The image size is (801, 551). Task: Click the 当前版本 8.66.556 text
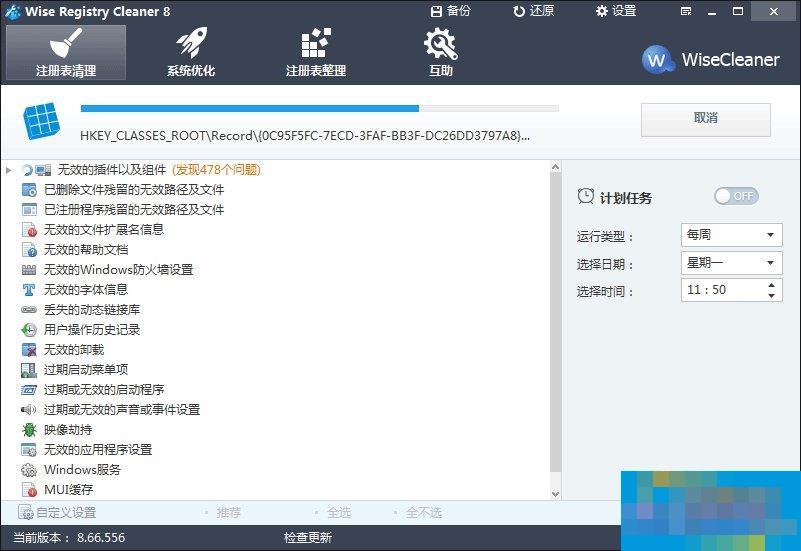tap(69, 538)
